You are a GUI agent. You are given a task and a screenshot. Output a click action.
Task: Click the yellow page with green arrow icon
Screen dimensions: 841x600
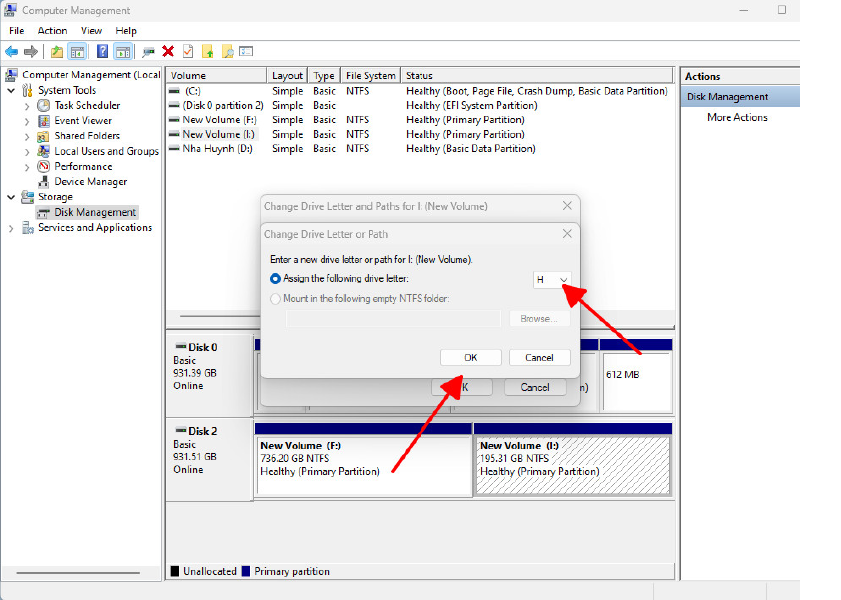click(208, 51)
